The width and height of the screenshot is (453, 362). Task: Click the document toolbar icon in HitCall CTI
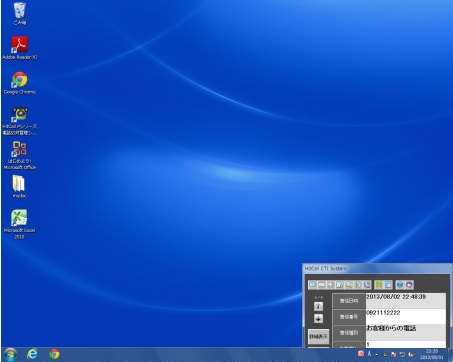tap(340, 285)
